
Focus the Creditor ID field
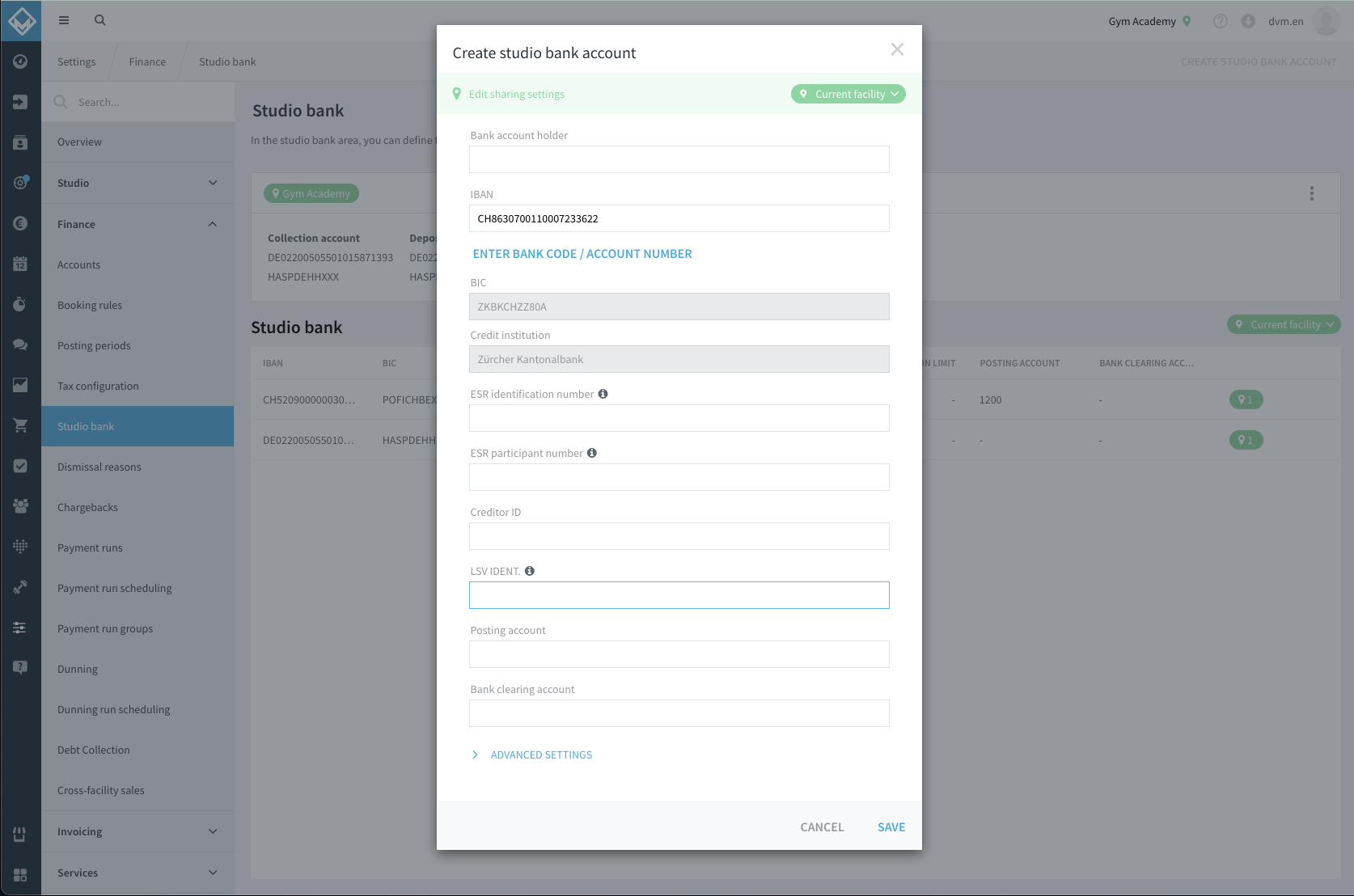[679, 536]
